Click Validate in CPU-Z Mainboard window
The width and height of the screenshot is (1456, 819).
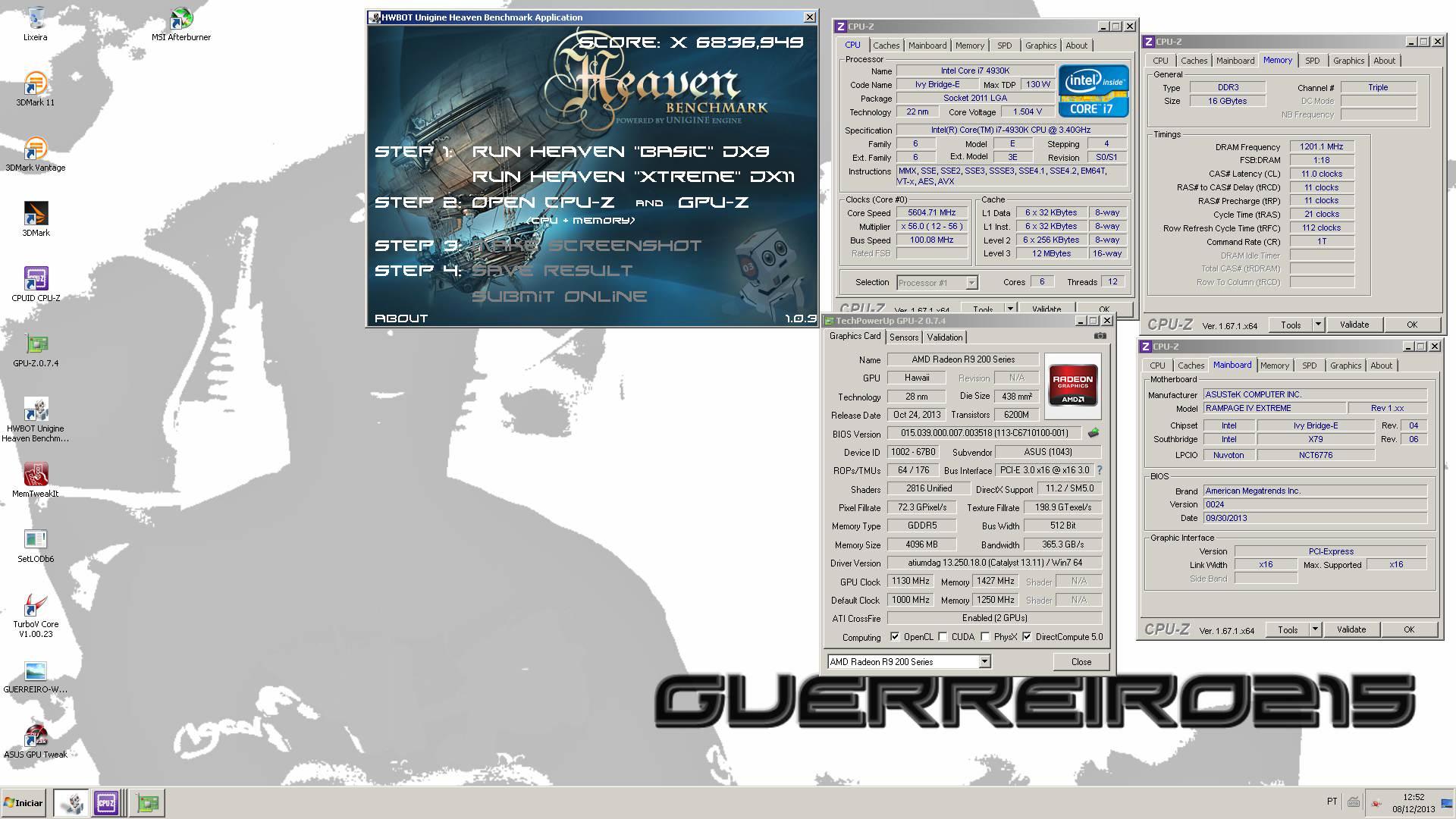pos(1351,629)
